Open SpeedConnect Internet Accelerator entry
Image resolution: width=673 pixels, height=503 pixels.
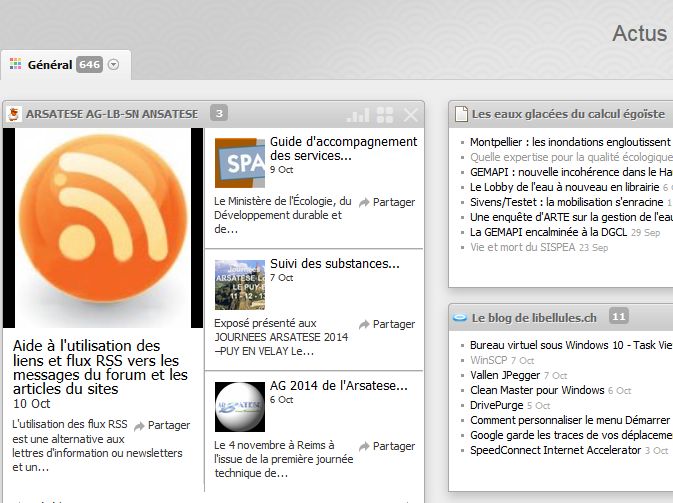coord(555,450)
